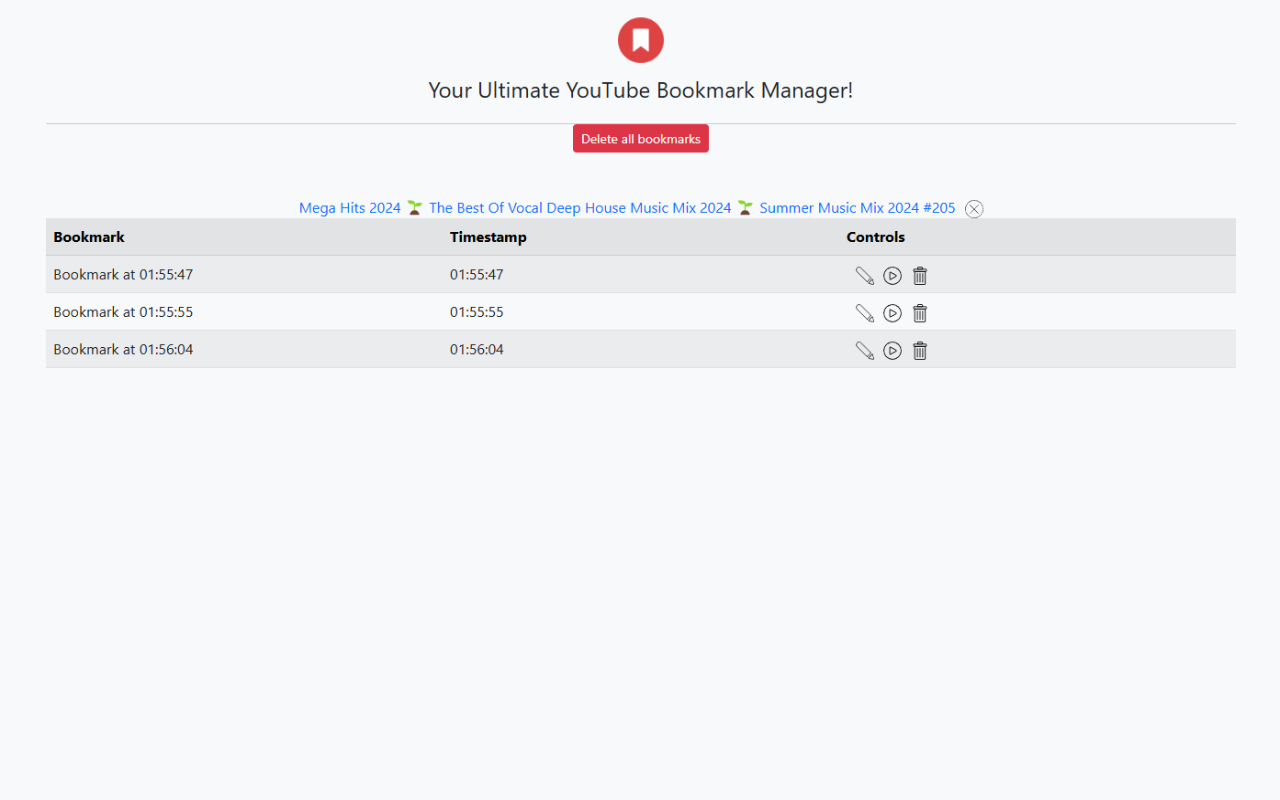The image size is (1280, 800).
Task: Click the Bookmark column header
Action: (x=244, y=237)
